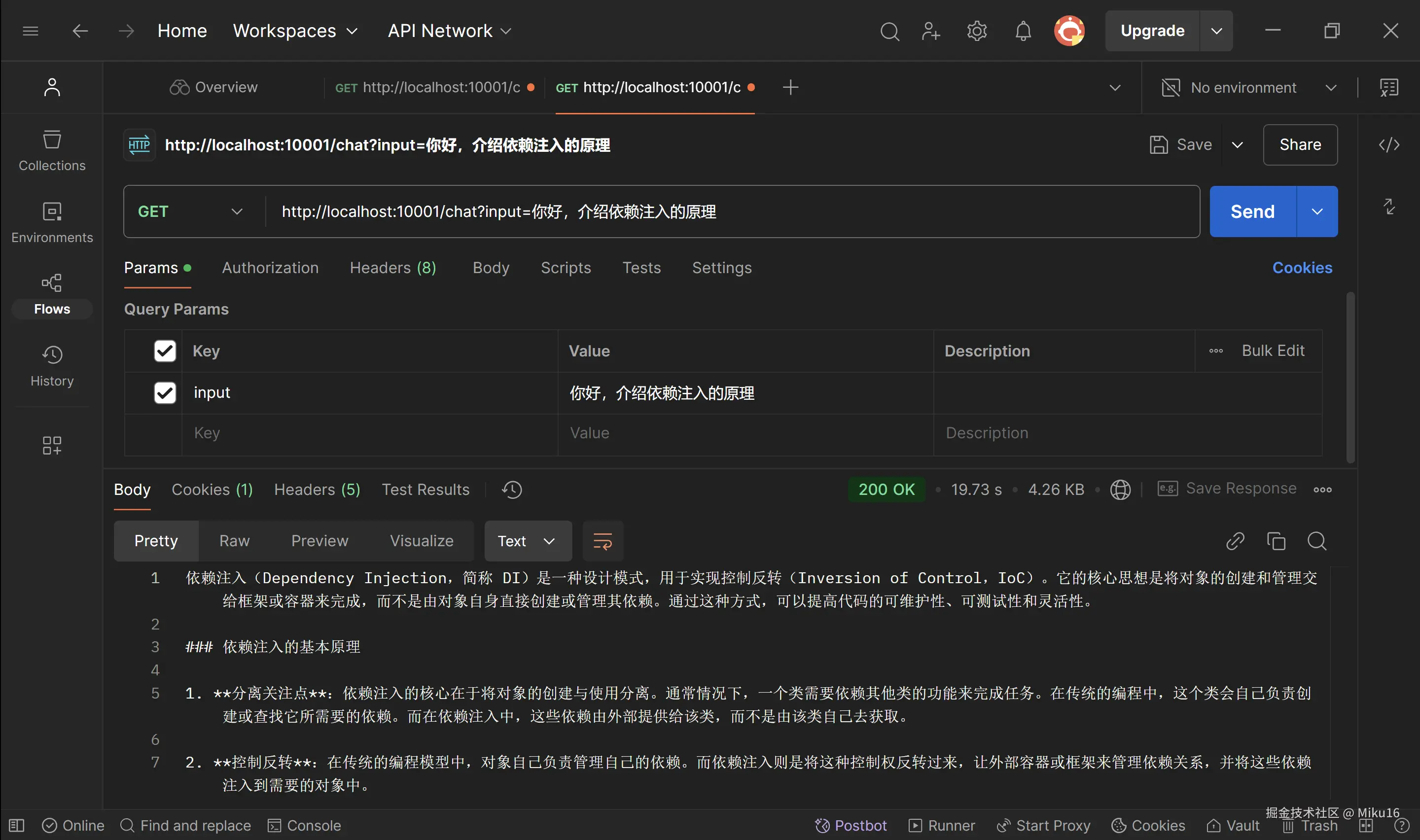Open the Collections sidebar panel

[x=52, y=150]
